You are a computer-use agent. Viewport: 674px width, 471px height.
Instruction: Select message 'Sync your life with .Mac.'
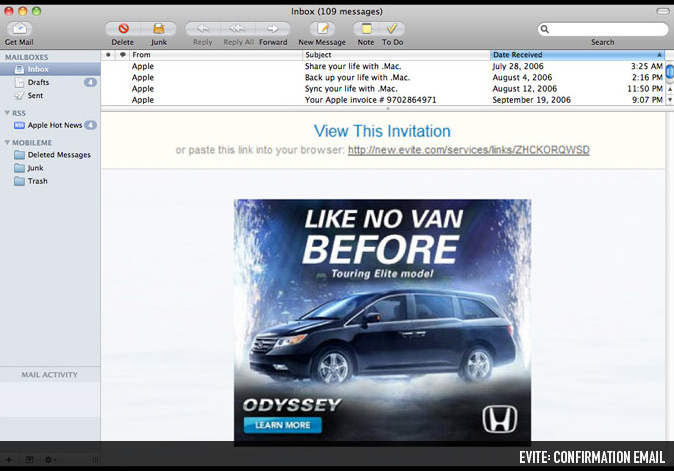pyautogui.click(x=383, y=89)
